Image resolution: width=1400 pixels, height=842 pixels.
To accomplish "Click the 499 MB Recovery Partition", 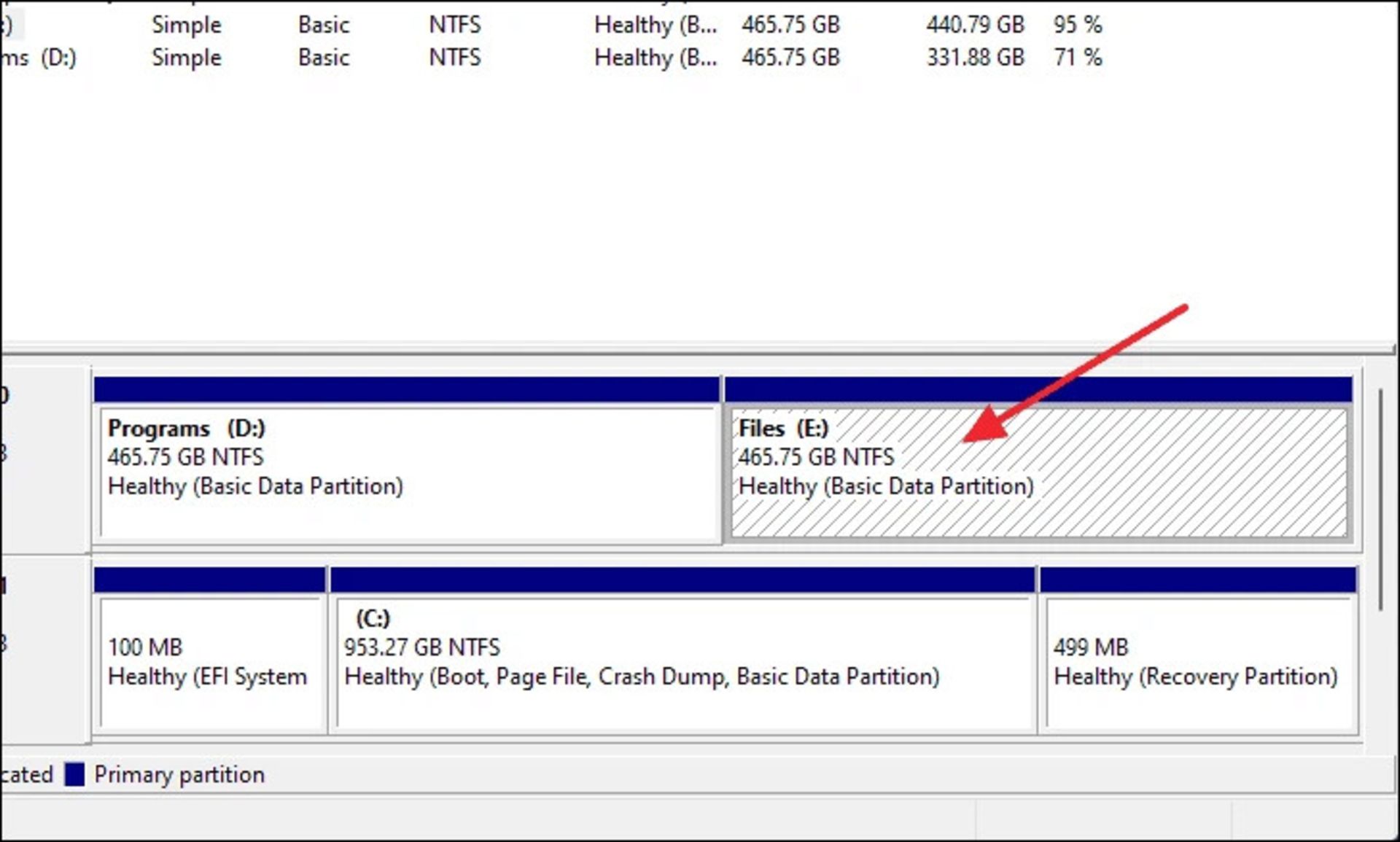I will (x=1200, y=662).
